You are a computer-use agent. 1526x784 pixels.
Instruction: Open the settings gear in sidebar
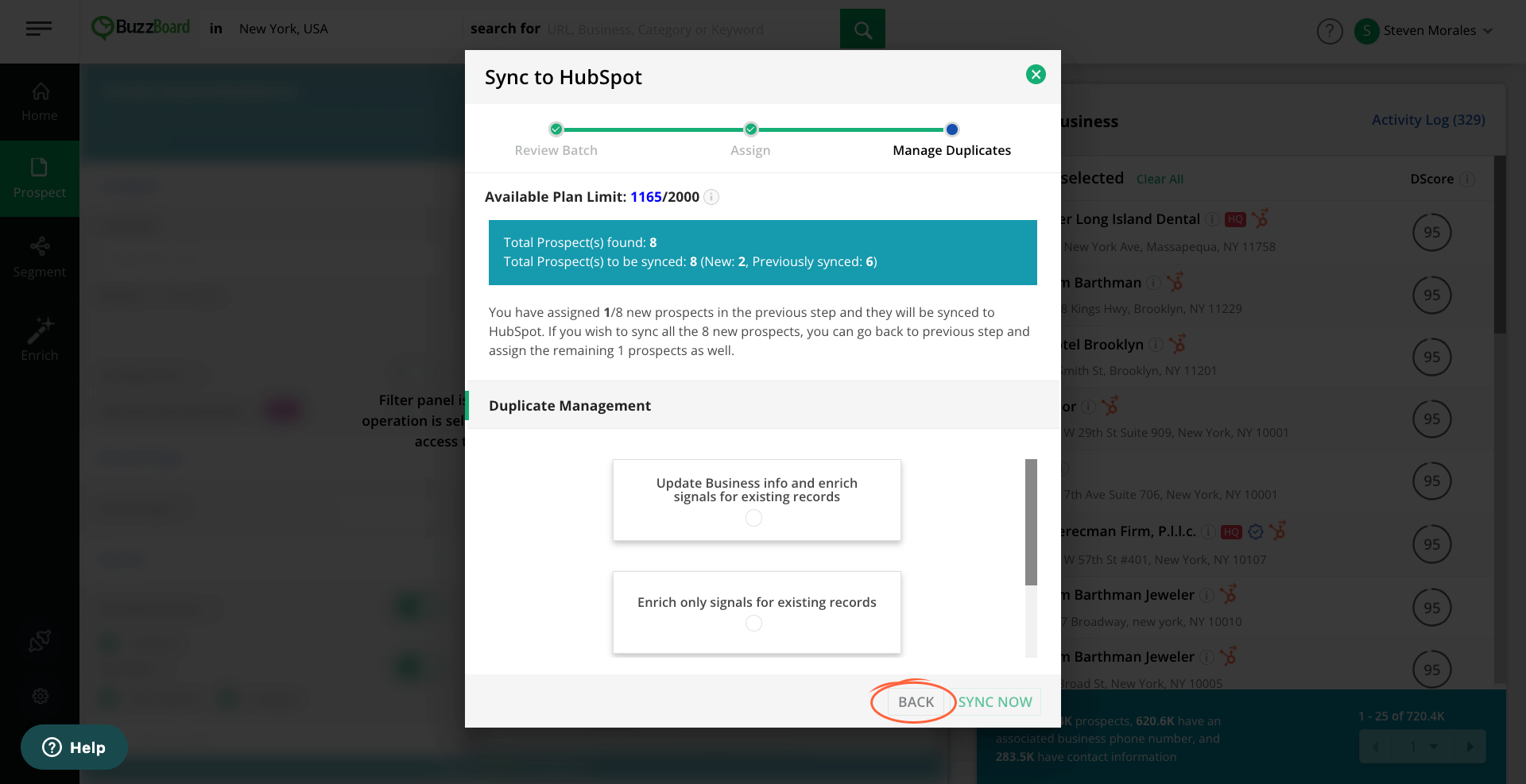(41, 697)
